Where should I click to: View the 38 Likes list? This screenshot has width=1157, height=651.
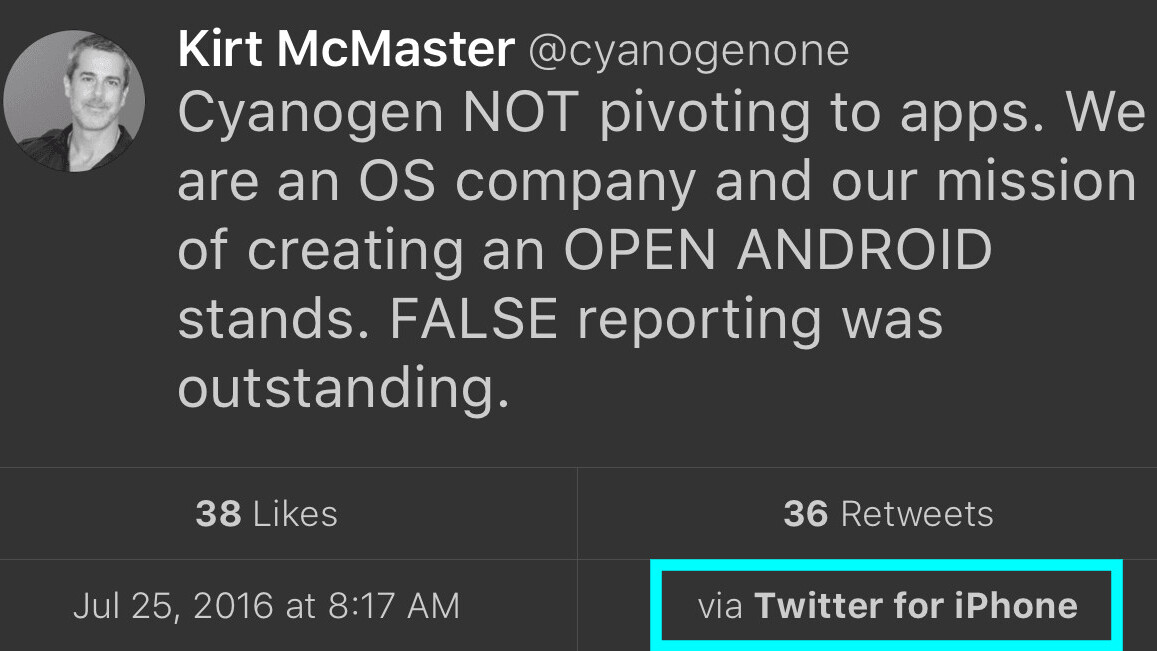click(266, 514)
